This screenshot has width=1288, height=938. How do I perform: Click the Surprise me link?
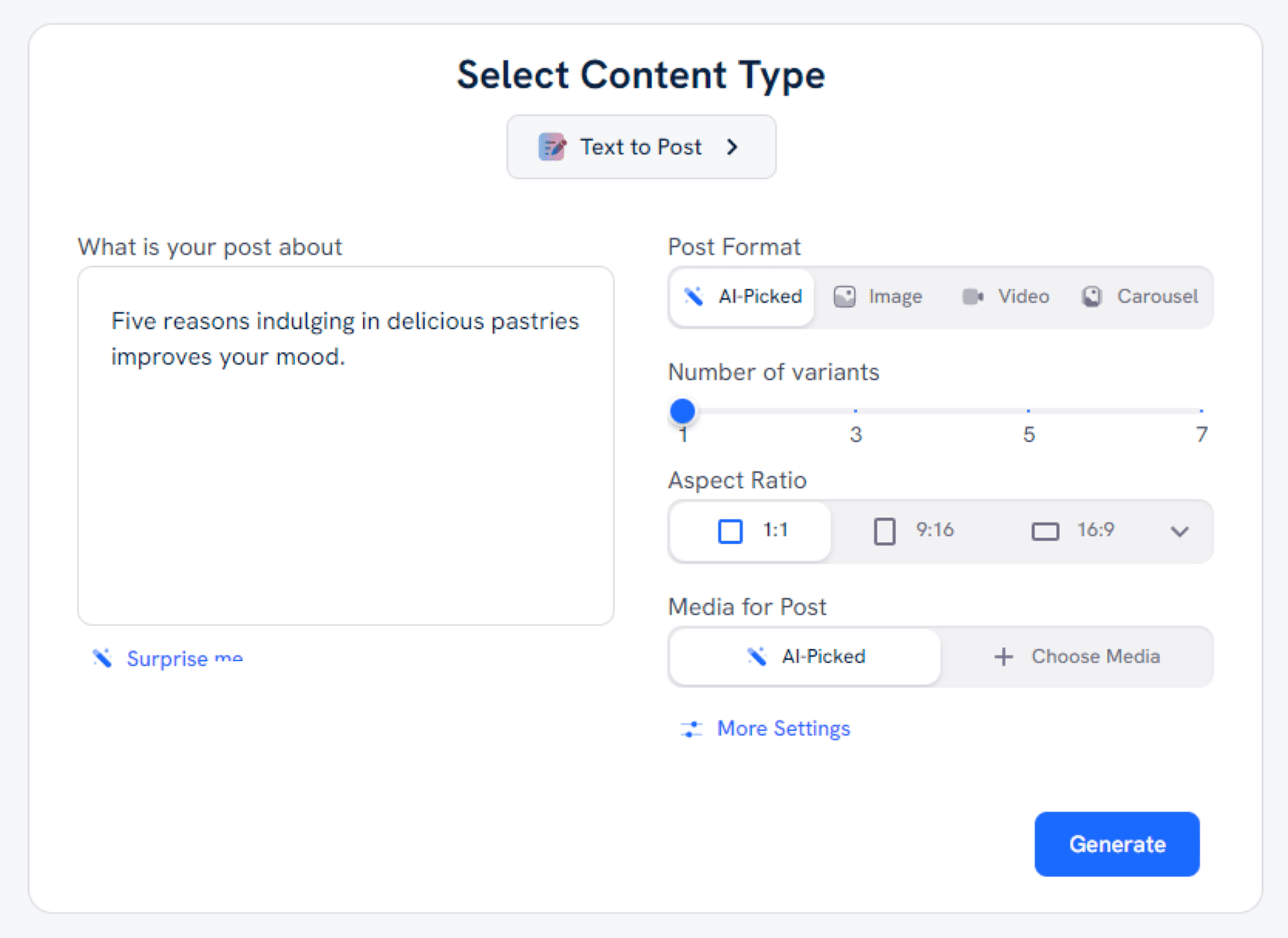pos(184,658)
